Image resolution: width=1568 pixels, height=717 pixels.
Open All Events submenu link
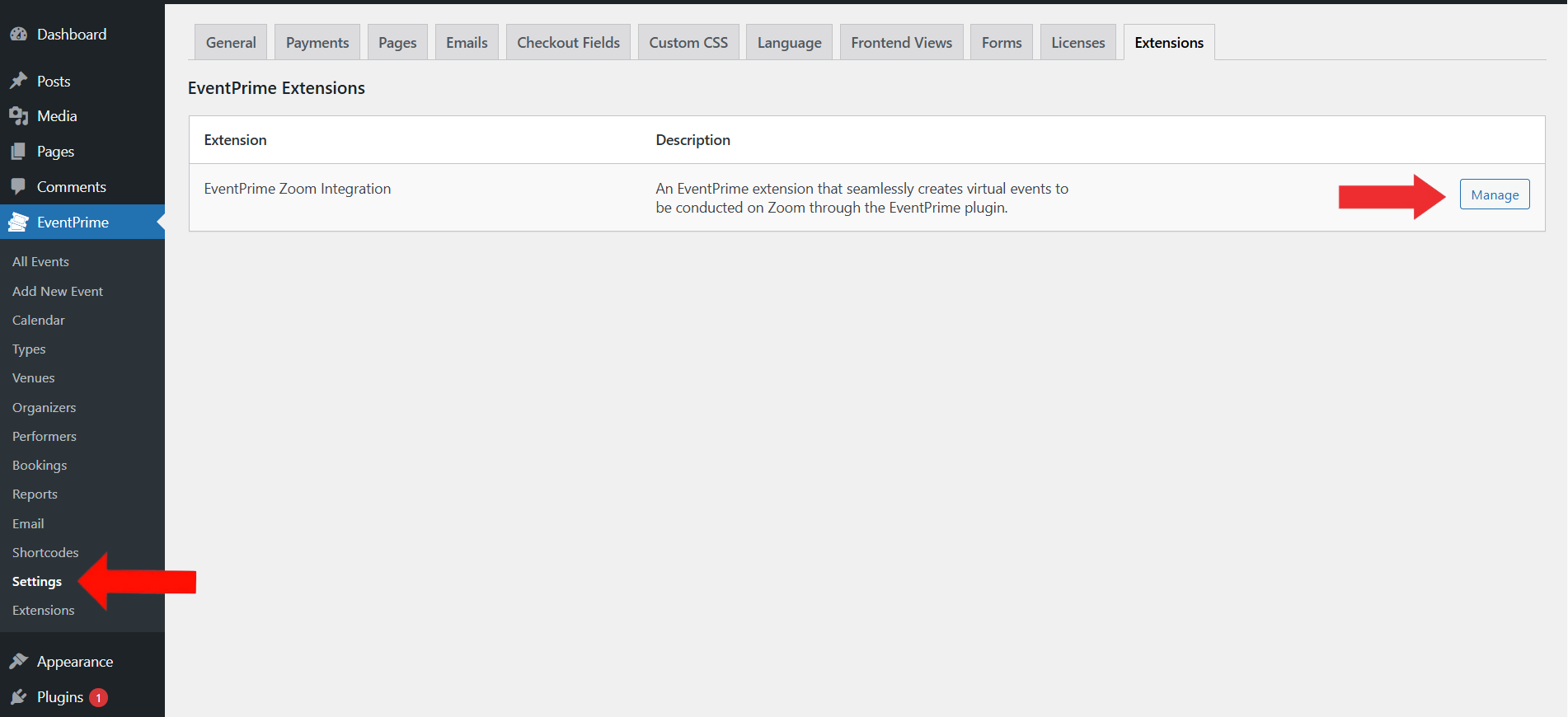(x=40, y=261)
